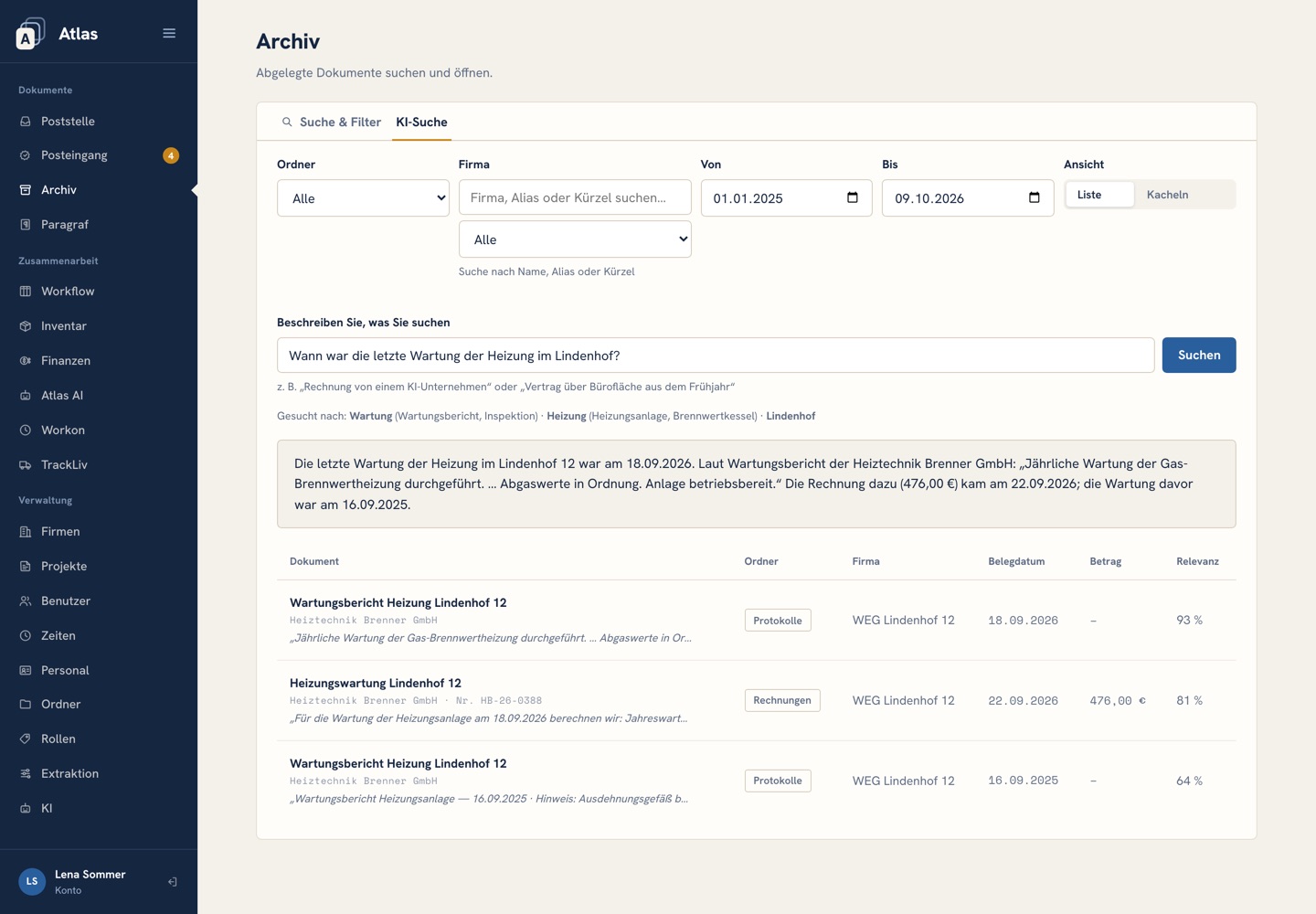Screen dimensions: 1316x914
Task: Open the Lena Sommer Konto link
Action: [90, 882]
